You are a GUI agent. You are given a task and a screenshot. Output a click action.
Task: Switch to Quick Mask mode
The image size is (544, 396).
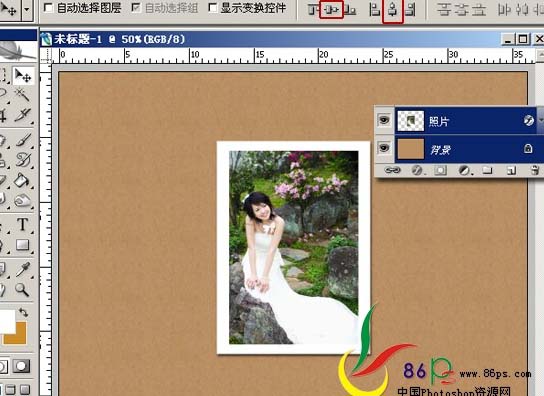coord(21,366)
